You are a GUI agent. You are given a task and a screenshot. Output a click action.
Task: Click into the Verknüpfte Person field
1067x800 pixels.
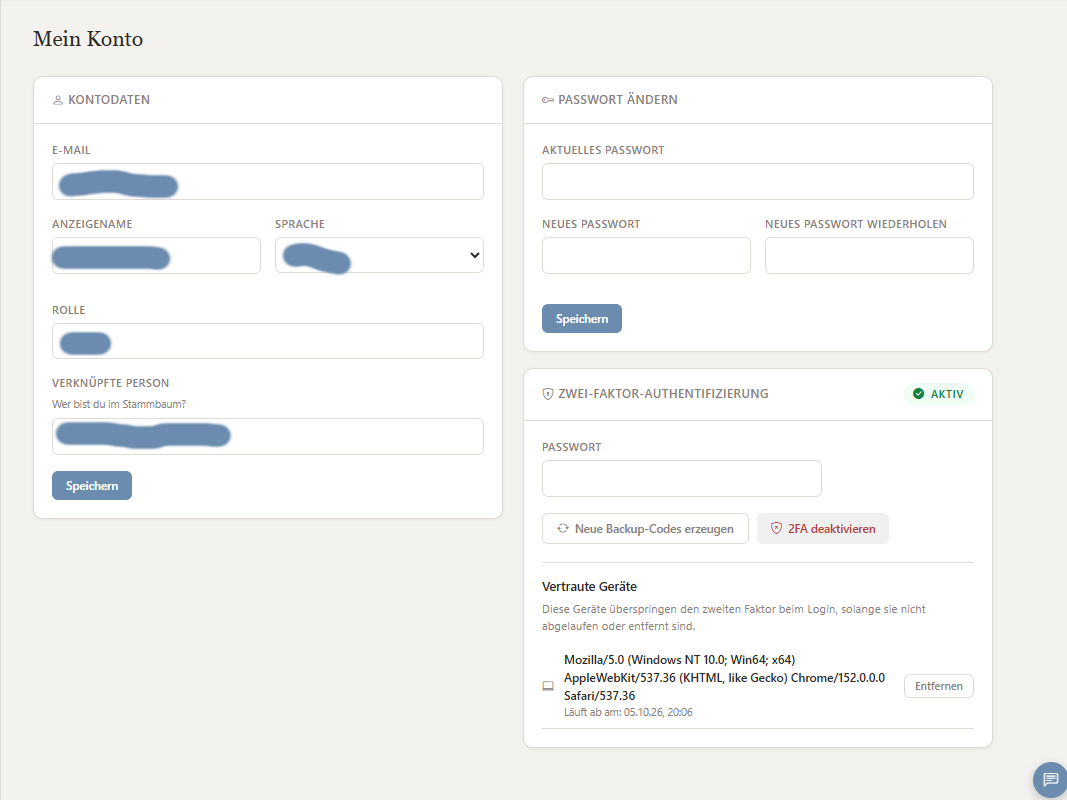[x=267, y=437]
